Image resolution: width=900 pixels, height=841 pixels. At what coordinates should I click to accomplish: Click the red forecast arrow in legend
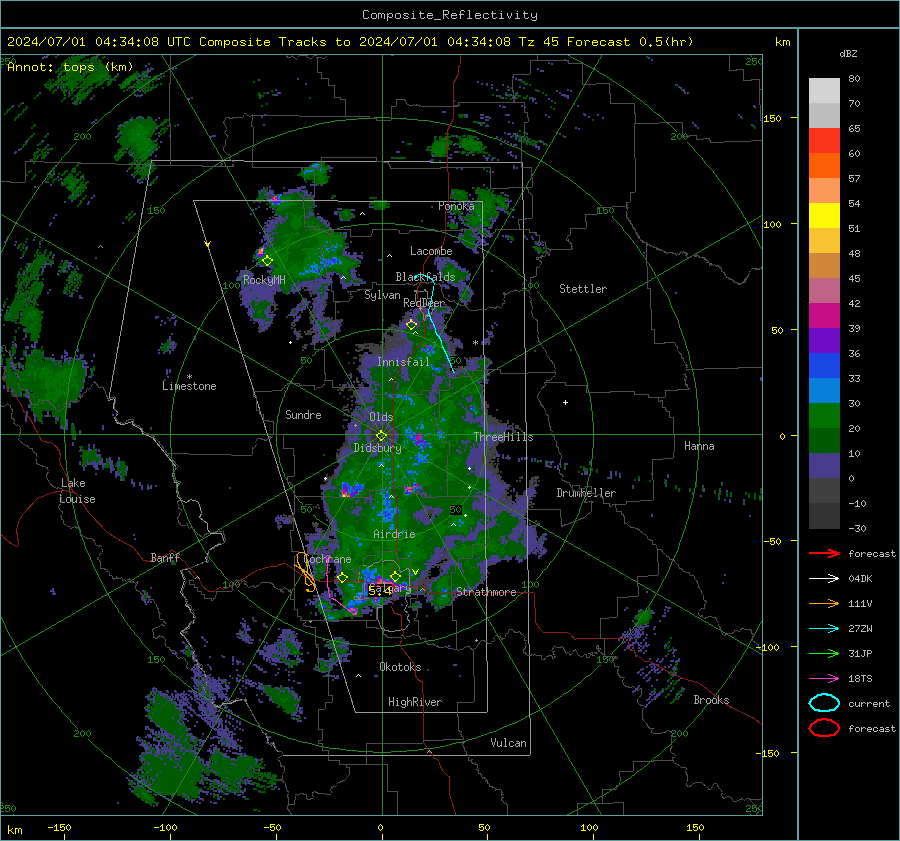tap(824, 553)
